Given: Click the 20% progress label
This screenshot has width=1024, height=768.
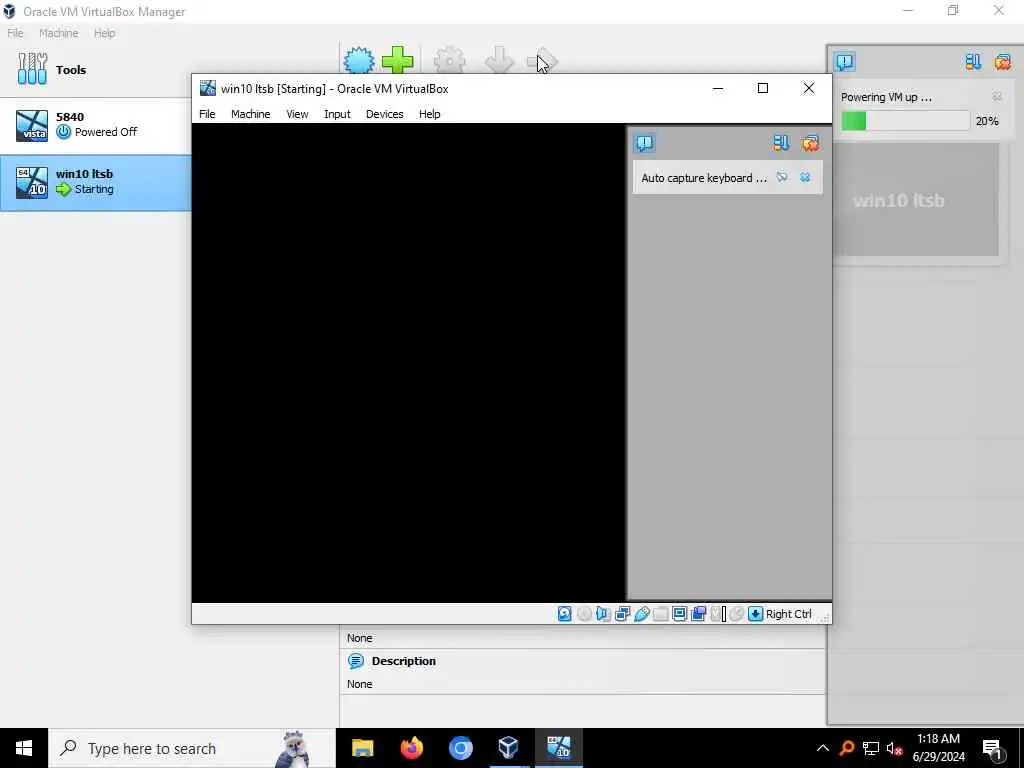Looking at the screenshot, I should pos(987,121).
